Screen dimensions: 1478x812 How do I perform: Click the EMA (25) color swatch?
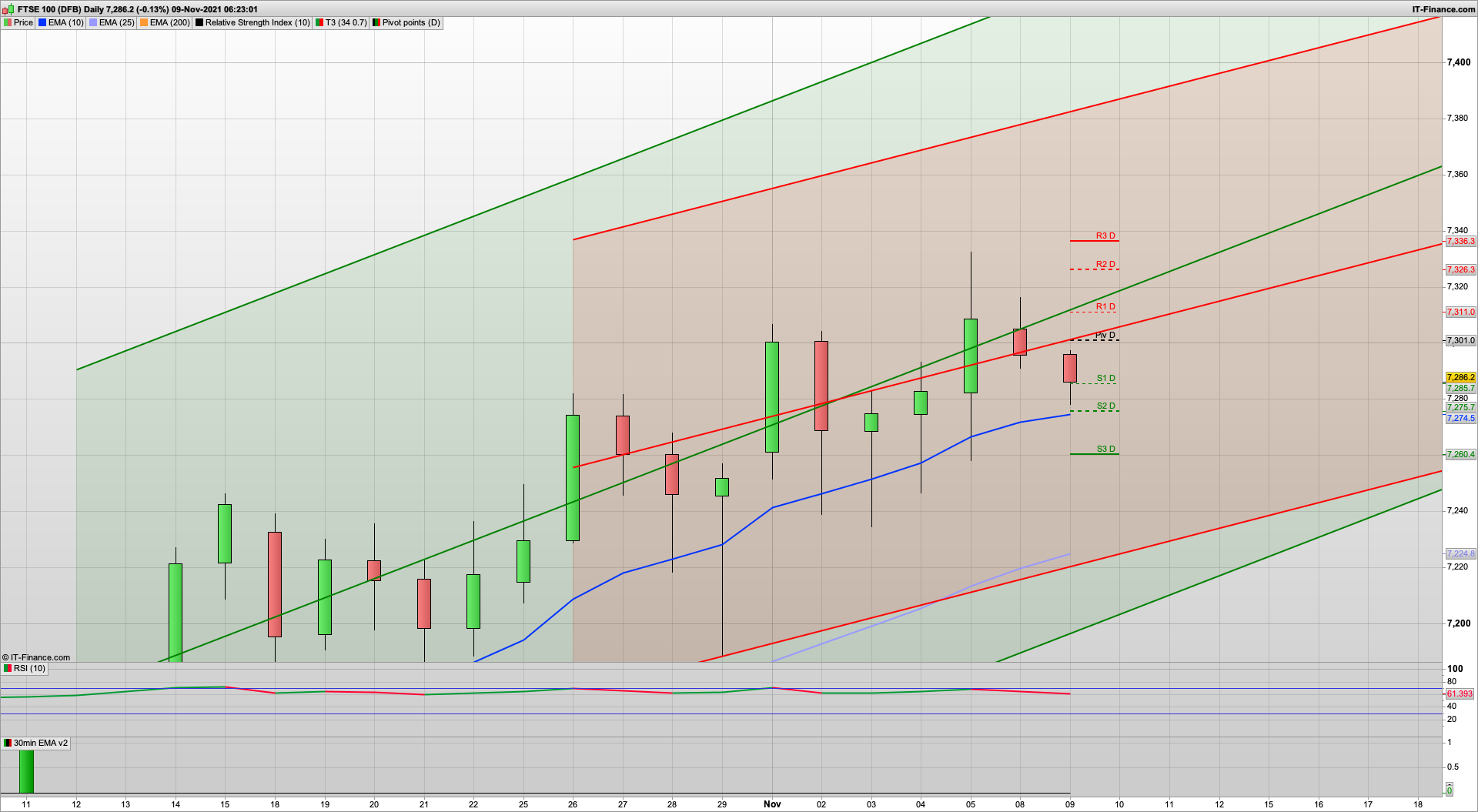pos(93,22)
